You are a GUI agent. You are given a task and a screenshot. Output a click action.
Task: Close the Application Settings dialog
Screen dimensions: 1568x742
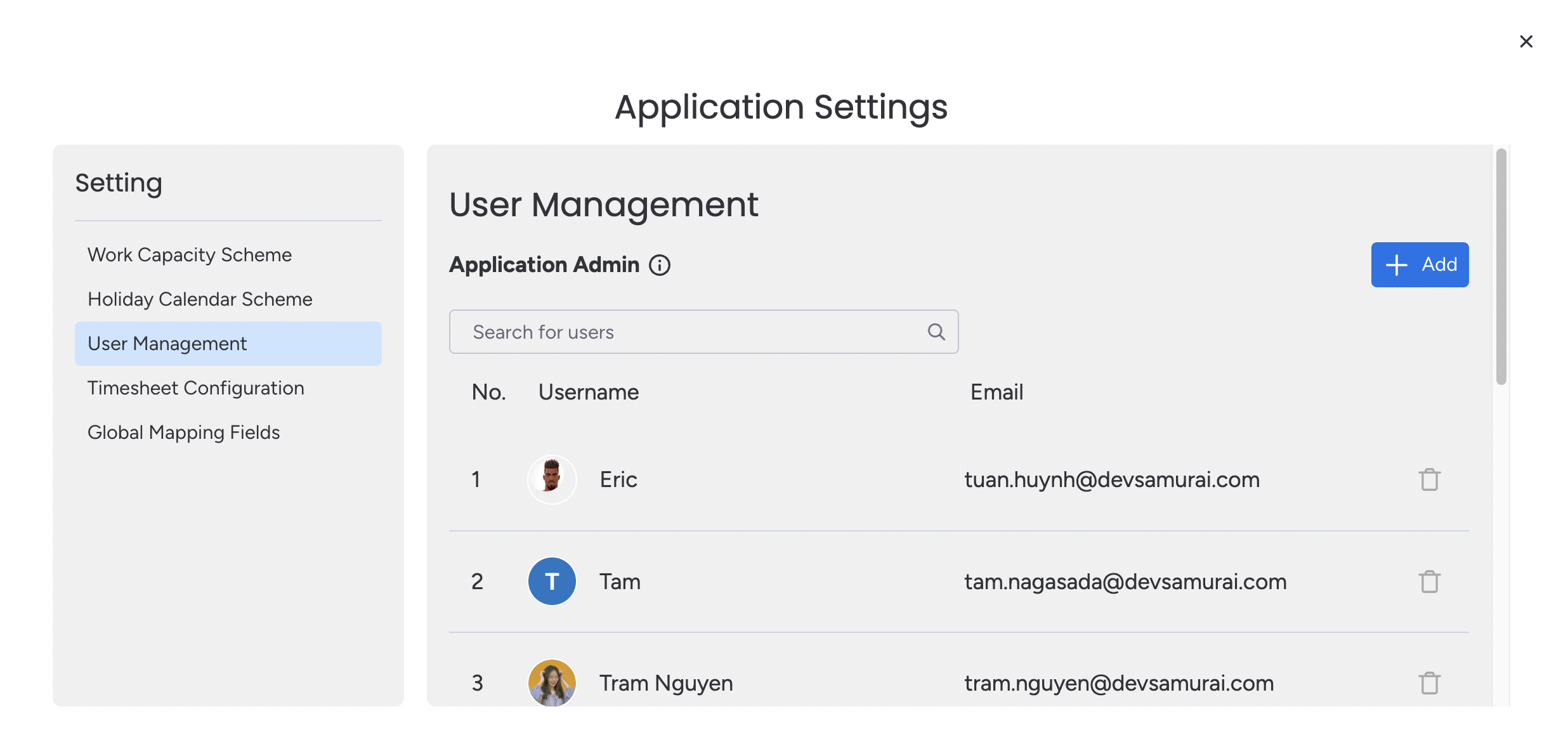click(x=1526, y=41)
